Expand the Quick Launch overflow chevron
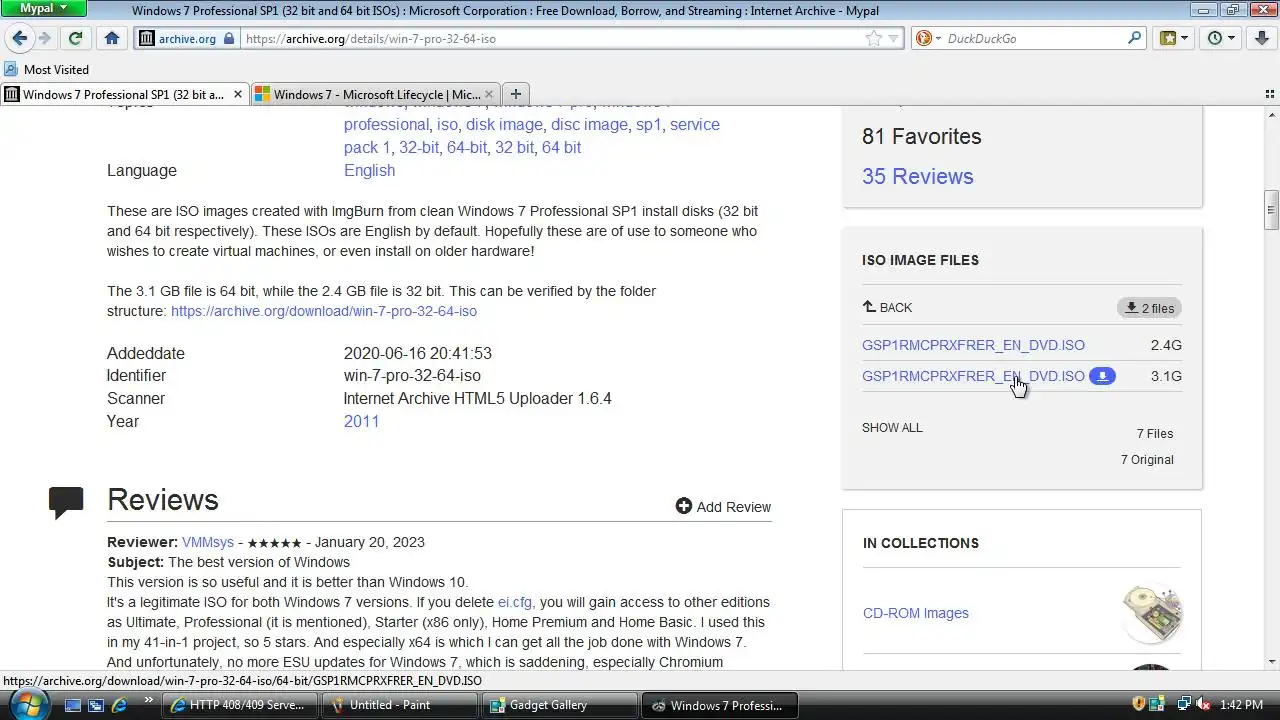Screen dimensions: 1280x720 pyautogui.click(x=149, y=700)
